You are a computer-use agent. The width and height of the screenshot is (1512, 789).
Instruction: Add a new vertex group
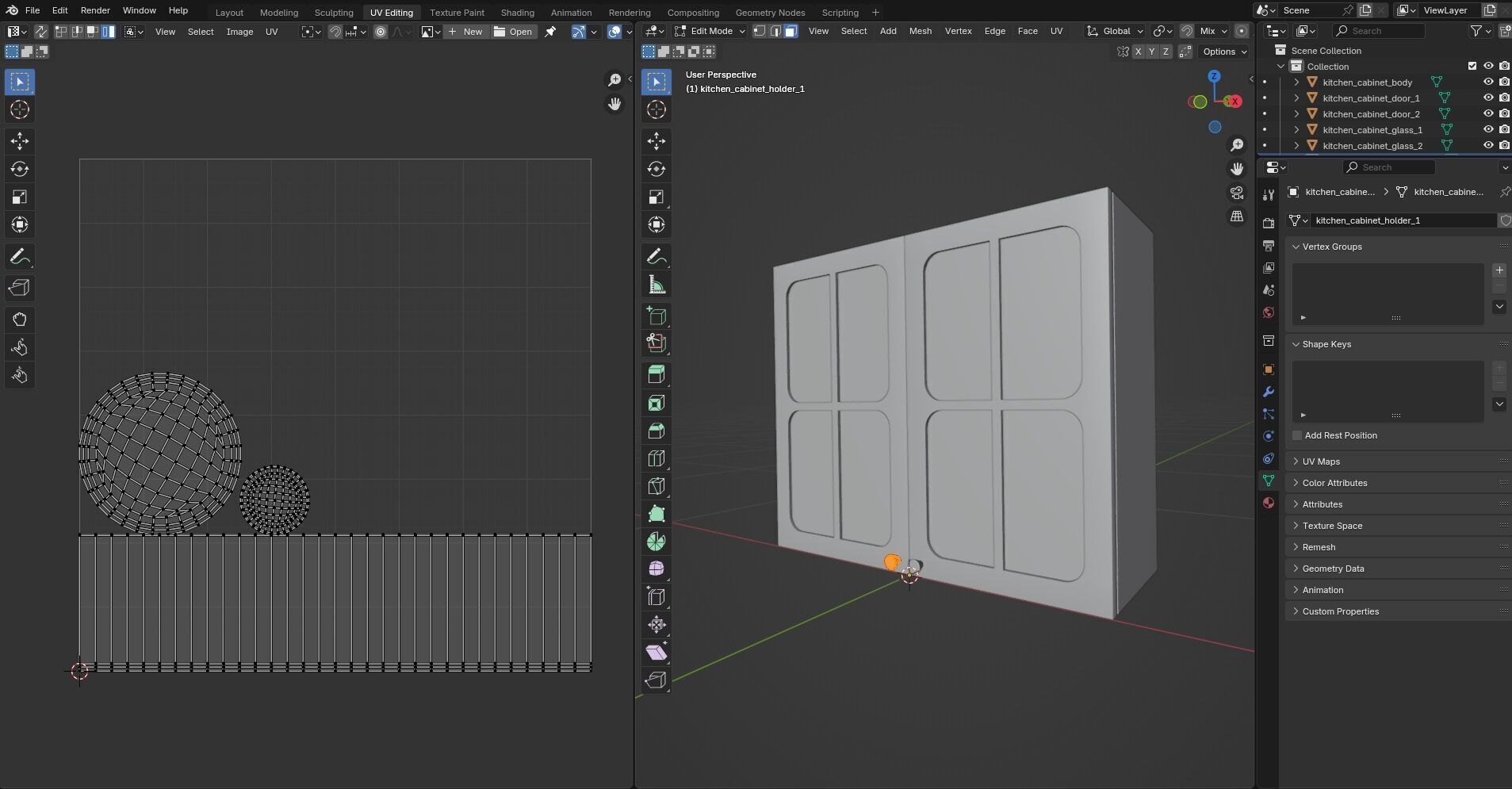[1499, 270]
